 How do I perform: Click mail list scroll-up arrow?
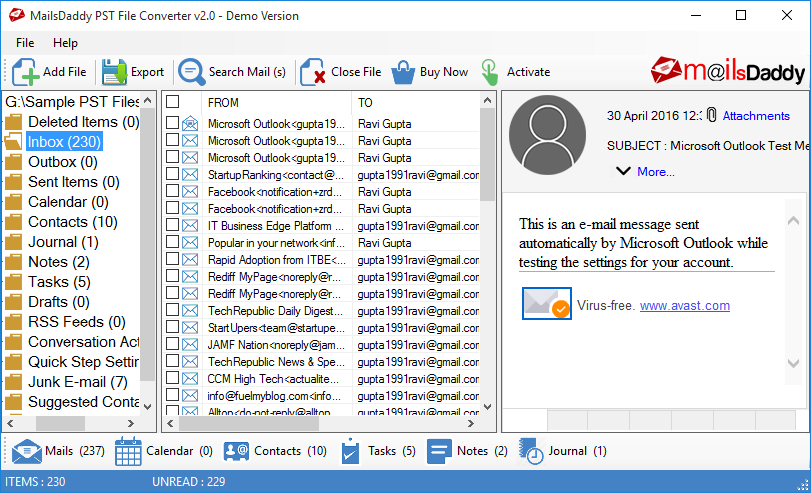[x=487, y=100]
